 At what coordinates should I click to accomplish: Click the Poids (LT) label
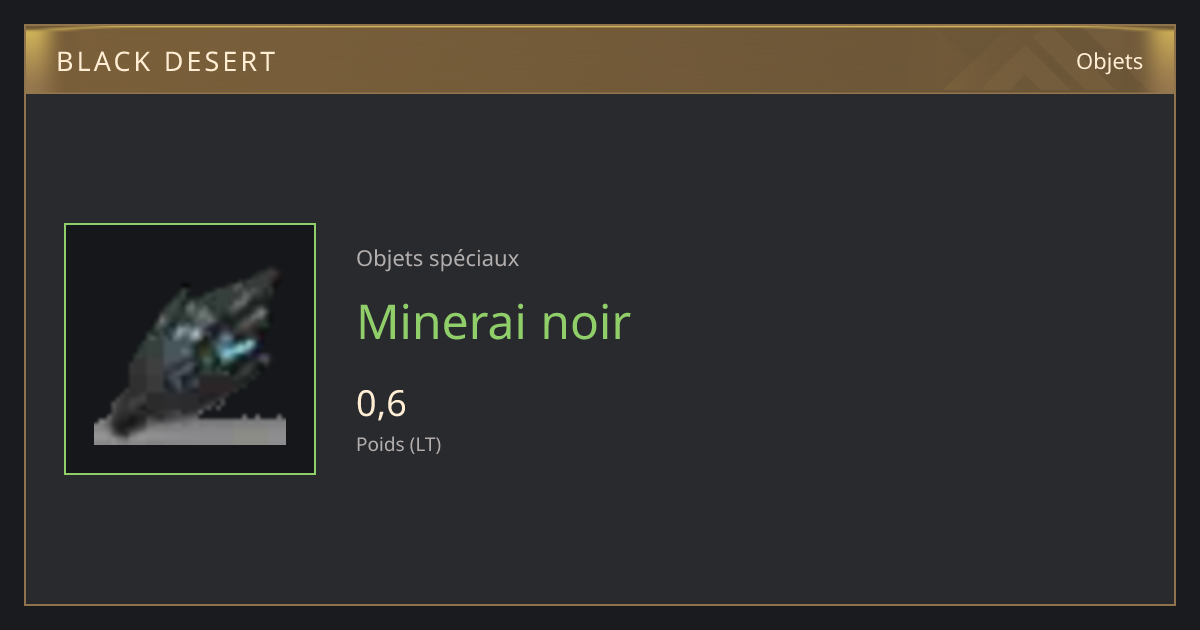click(x=398, y=444)
